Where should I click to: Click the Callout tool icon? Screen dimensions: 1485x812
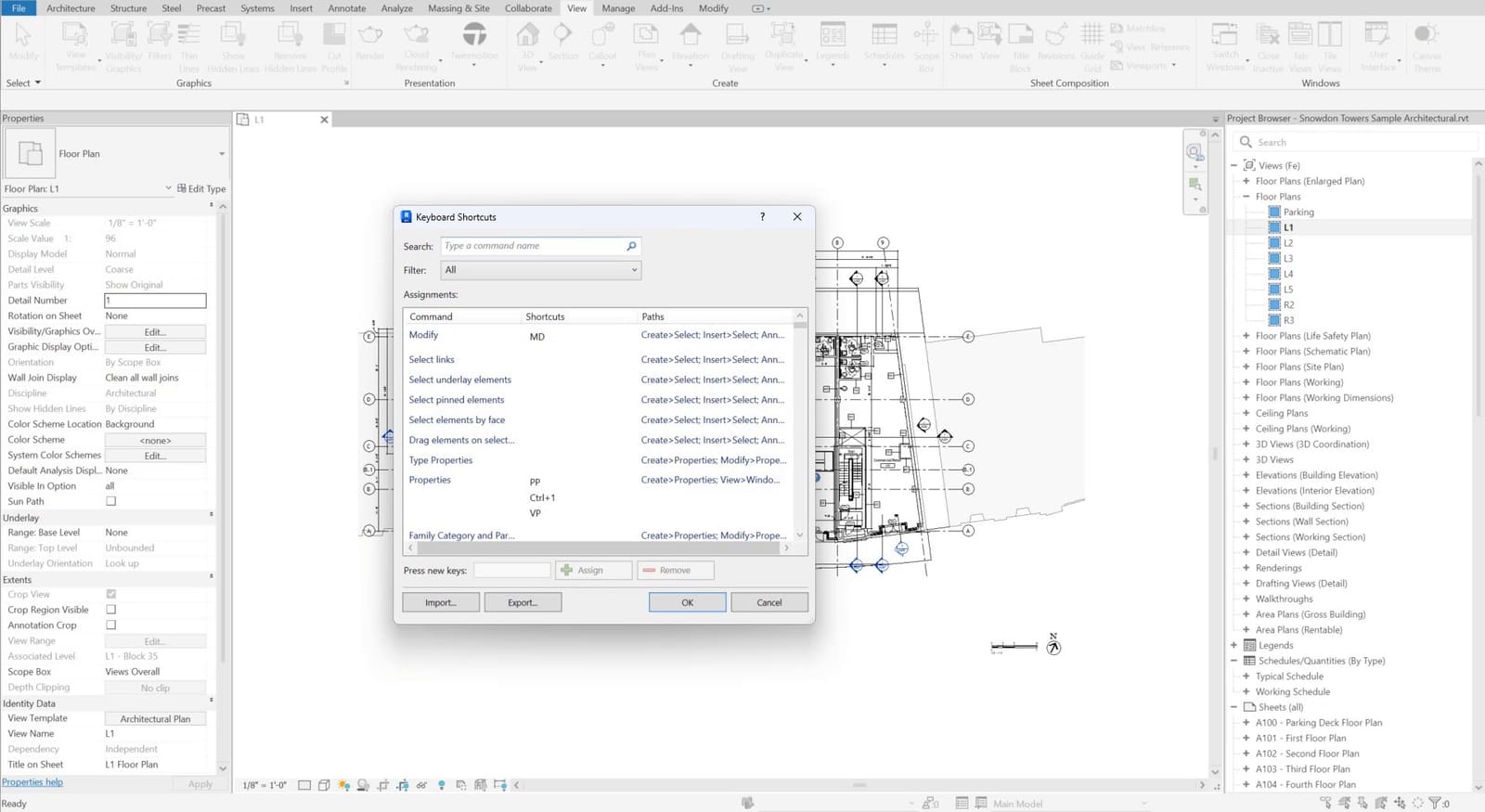pos(603,35)
